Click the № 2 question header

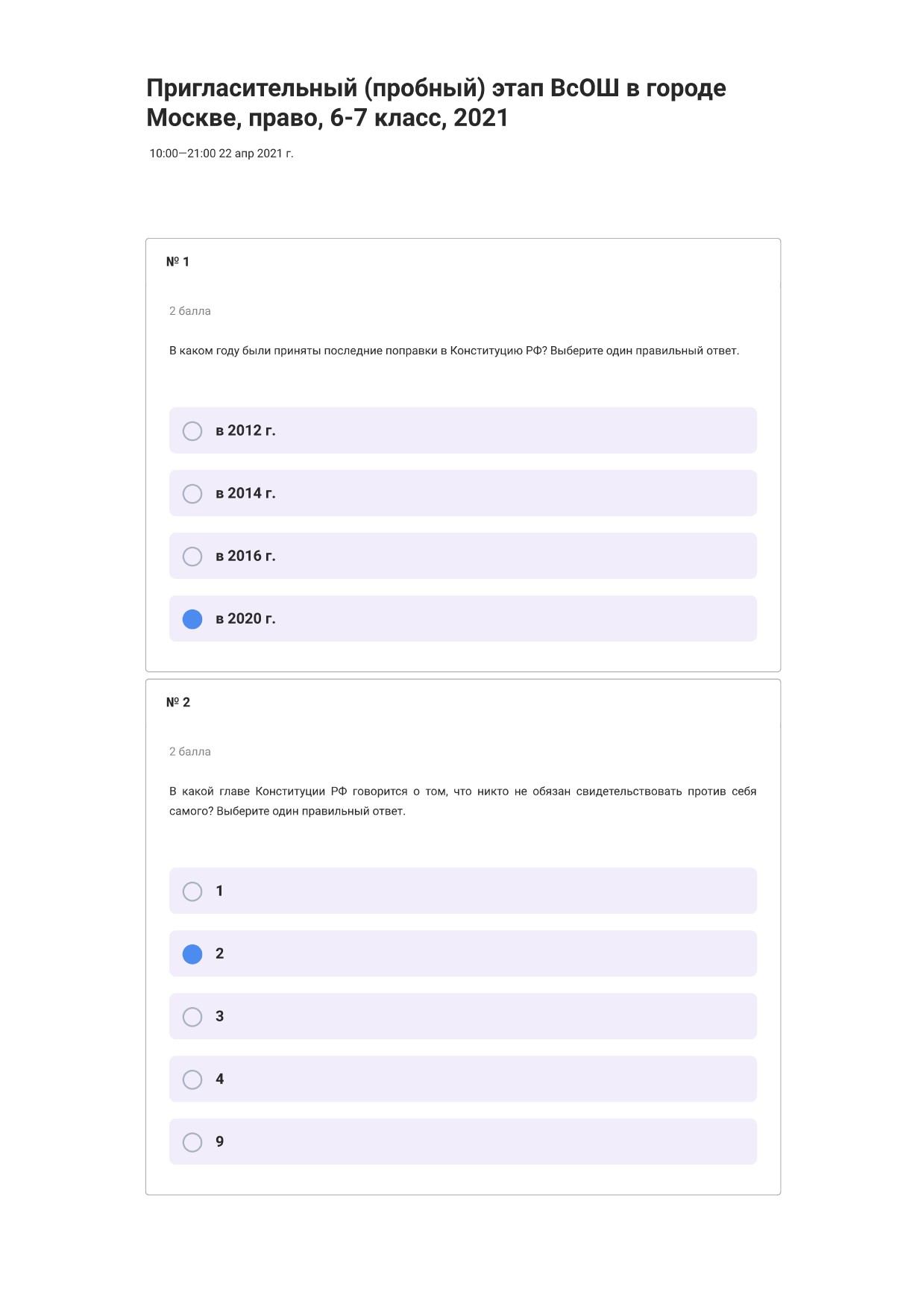click(178, 703)
